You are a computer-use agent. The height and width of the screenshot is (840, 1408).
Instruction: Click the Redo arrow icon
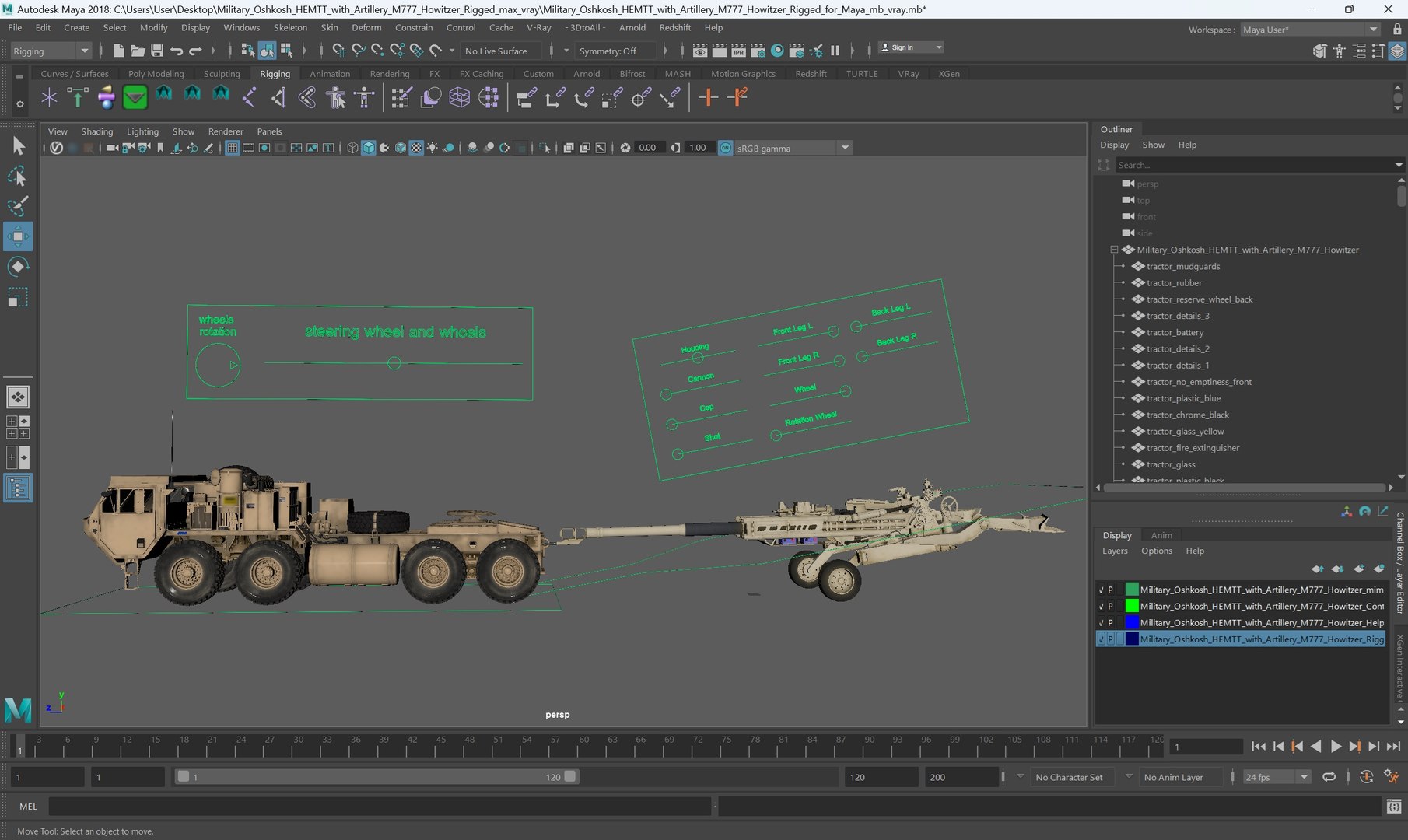pyautogui.click(x=195, y=51)
